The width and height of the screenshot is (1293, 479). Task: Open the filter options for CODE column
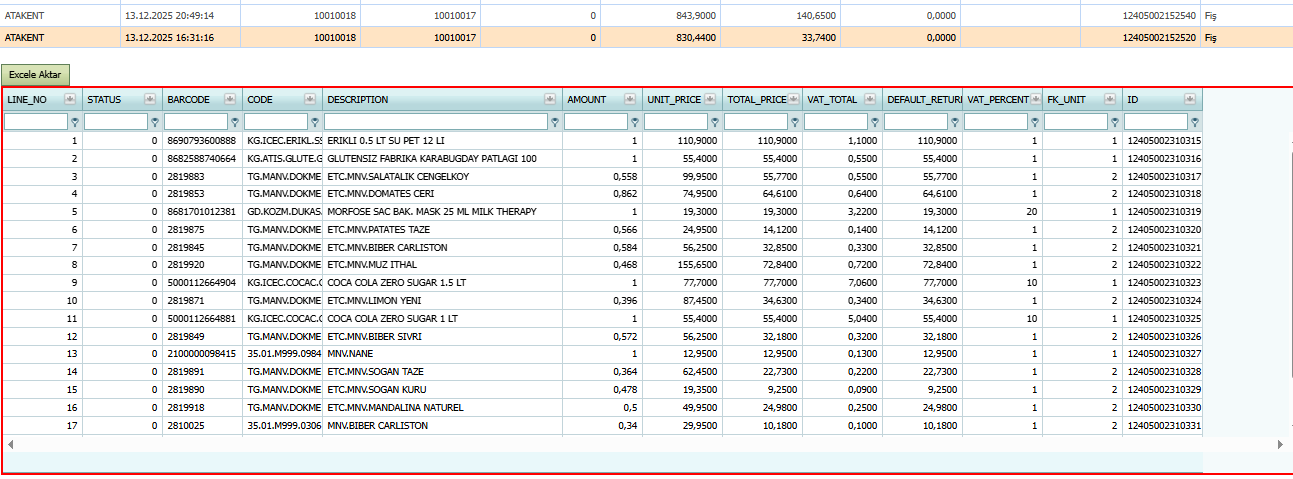coord(315,122)
